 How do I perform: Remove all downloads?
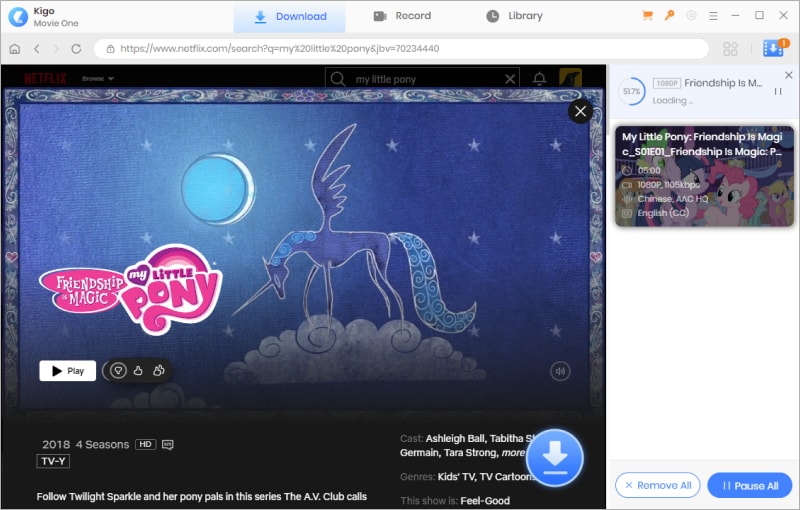coord(658,486)
